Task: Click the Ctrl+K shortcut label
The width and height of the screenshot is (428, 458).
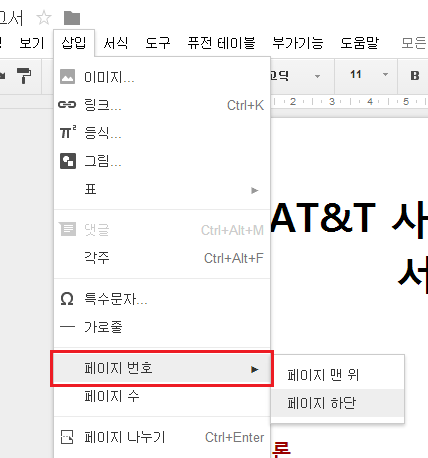Action: point(245,105)
